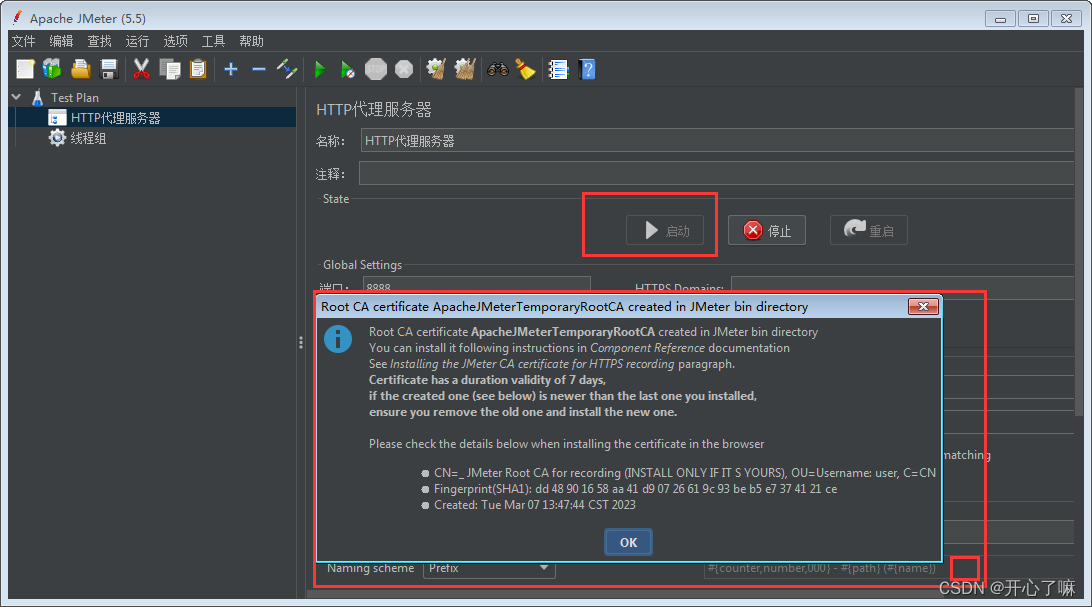The image size is (1092, 607).
Task: Collapse all nodes with minus icon
Action: pos(259,69)
